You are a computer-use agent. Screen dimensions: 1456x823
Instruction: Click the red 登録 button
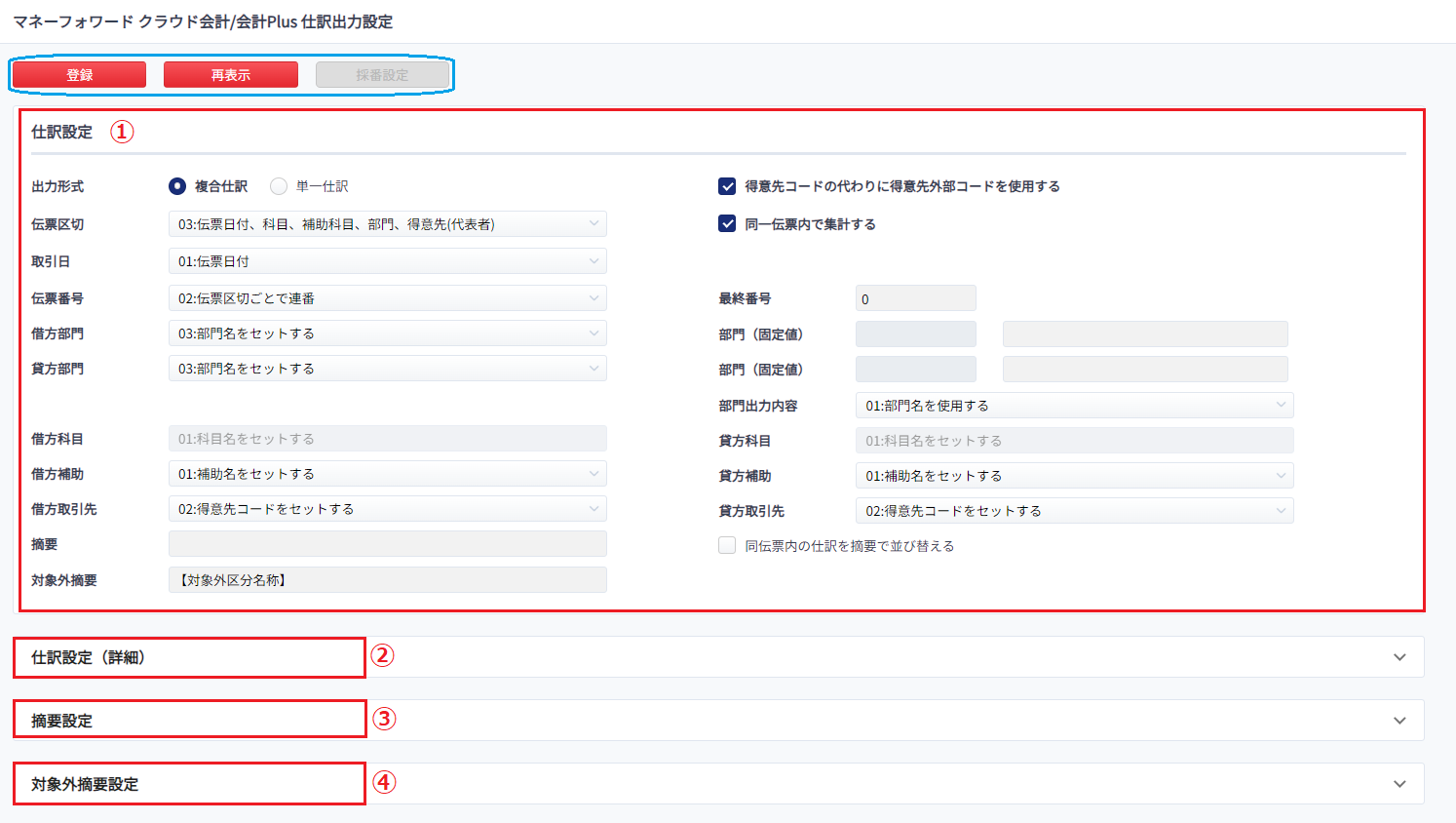[79, 75]
